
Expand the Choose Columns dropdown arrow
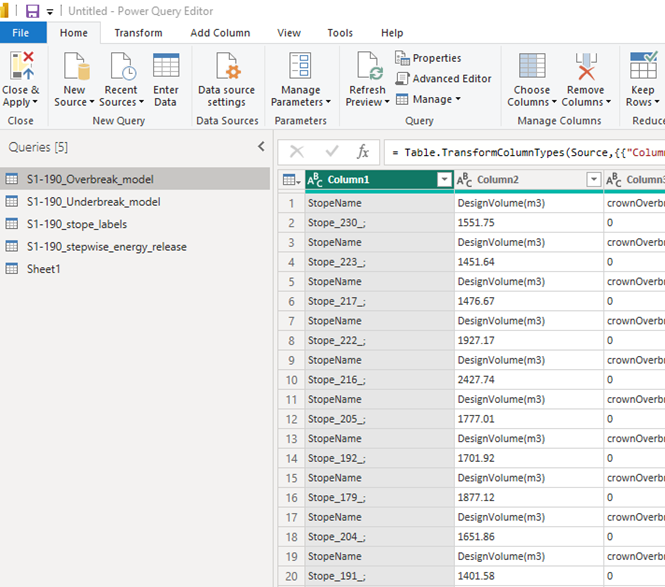554,102
